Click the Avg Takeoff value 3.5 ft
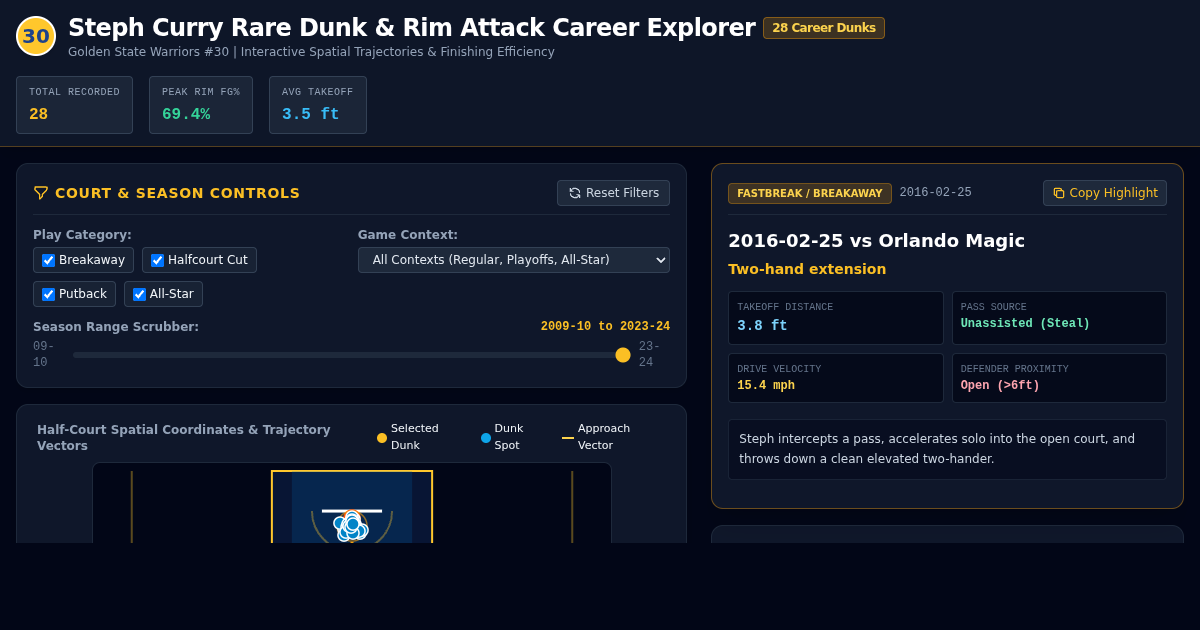Viewport: 1200px width, 630px height. (x=310, y=114)
